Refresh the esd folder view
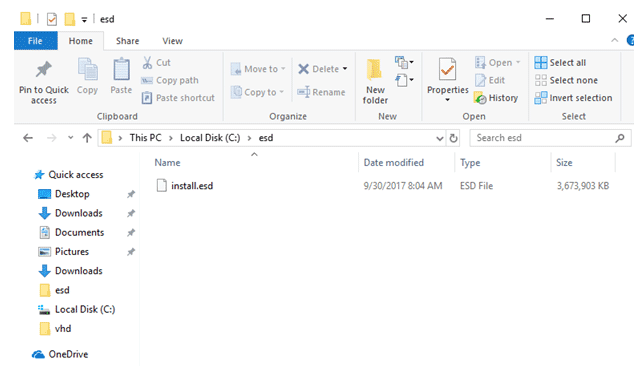The image size is (638, 370). 453,138
